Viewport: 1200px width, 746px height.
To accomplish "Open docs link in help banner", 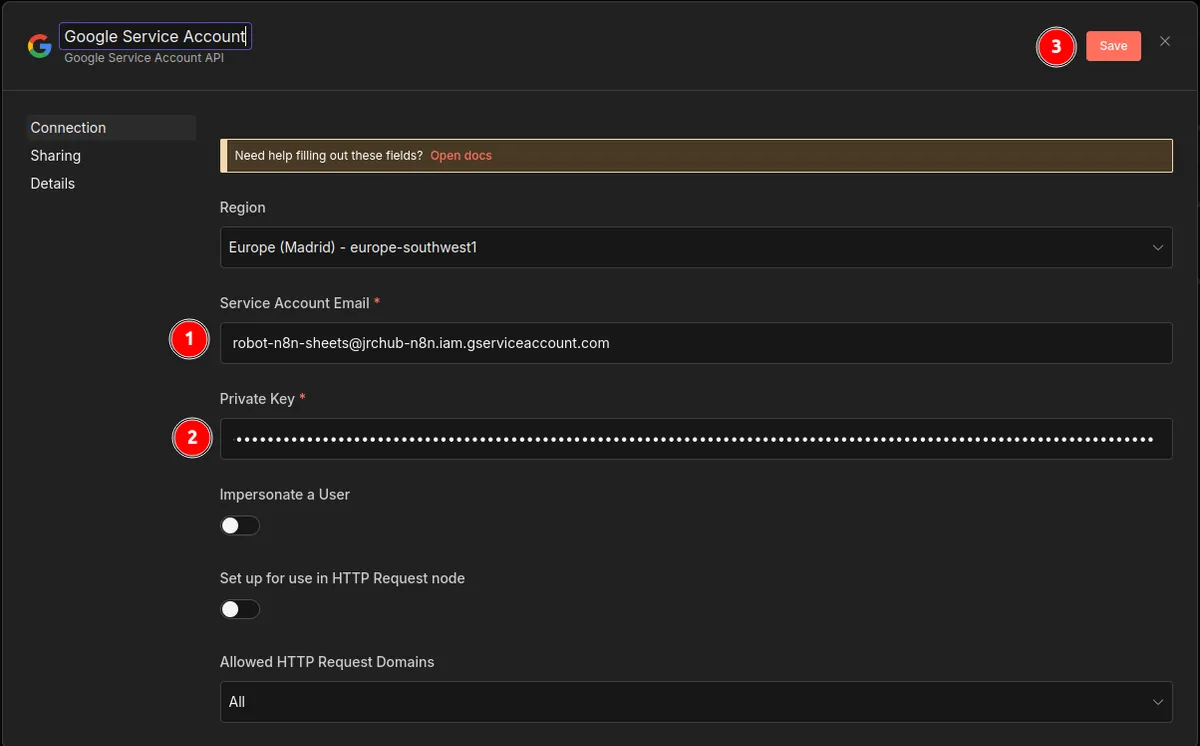I will pos(461,156).
